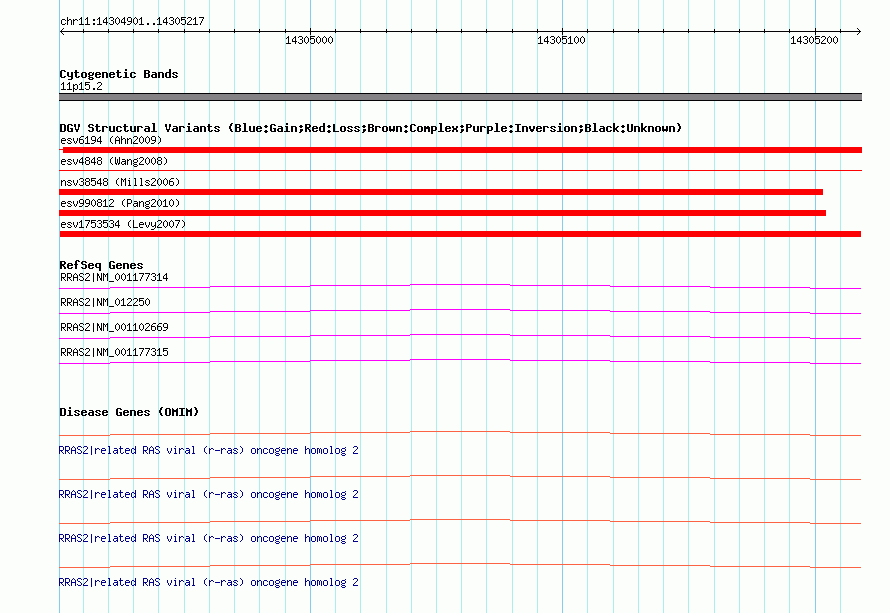This screenshot has width=890, height=613.
Task: Click the magenta line for NM_001102669
Action: [460, 337]
